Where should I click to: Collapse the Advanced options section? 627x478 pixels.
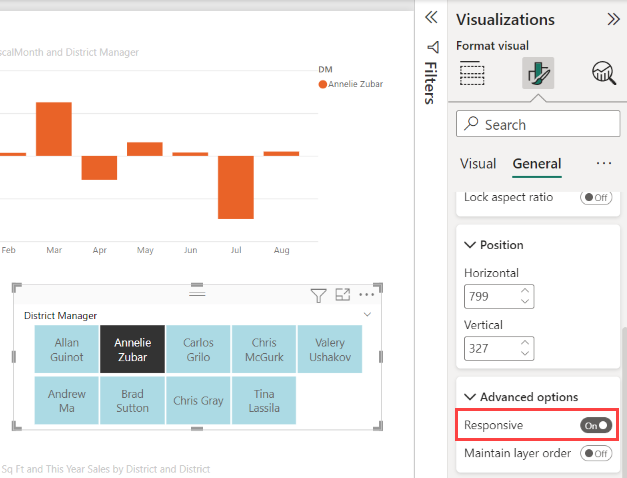pyautogui.click(x=470, y=397)
